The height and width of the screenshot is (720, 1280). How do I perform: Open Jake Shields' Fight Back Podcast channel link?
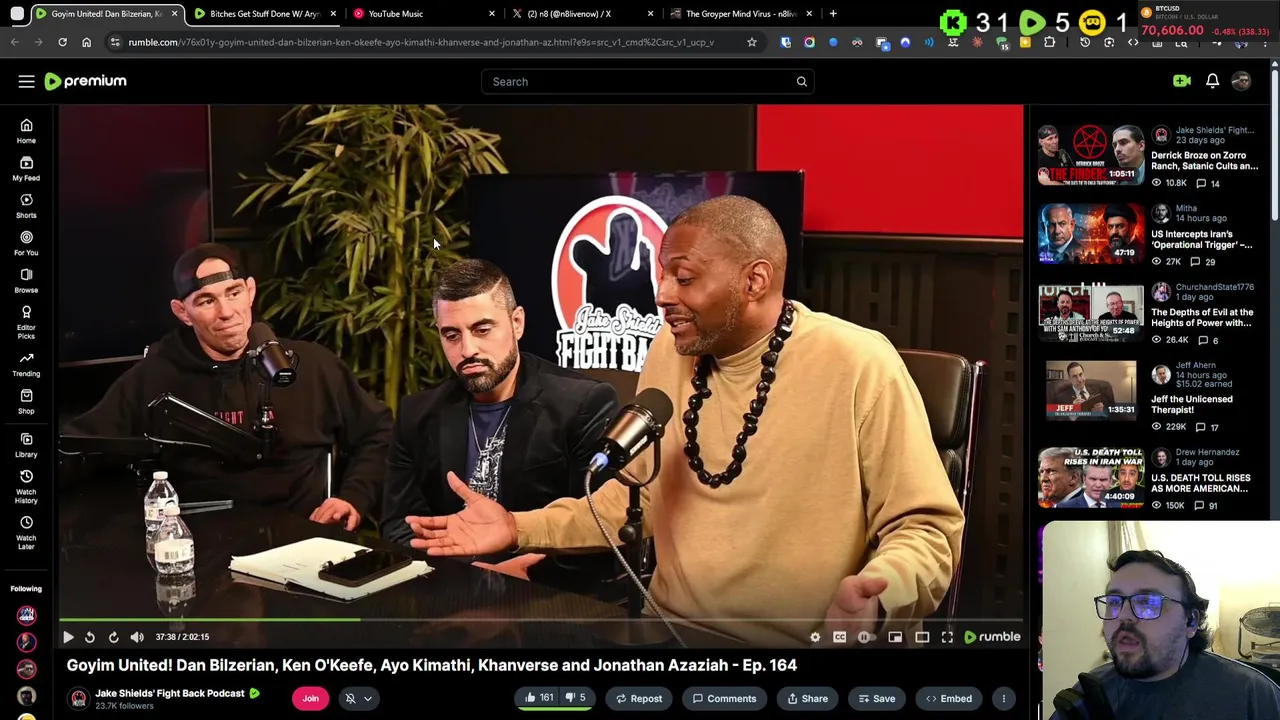tap(170, 693)
